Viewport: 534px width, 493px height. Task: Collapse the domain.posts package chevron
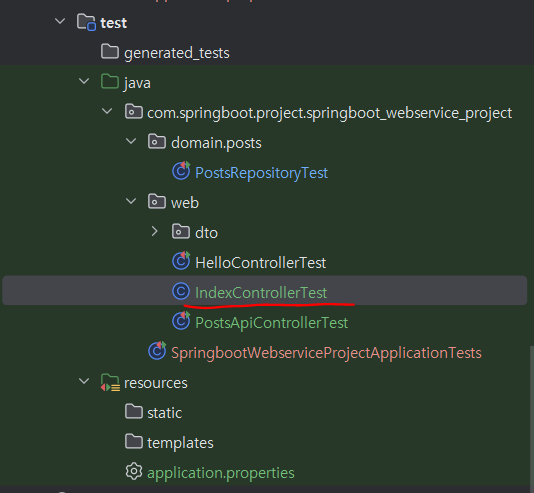coord(131,141)
